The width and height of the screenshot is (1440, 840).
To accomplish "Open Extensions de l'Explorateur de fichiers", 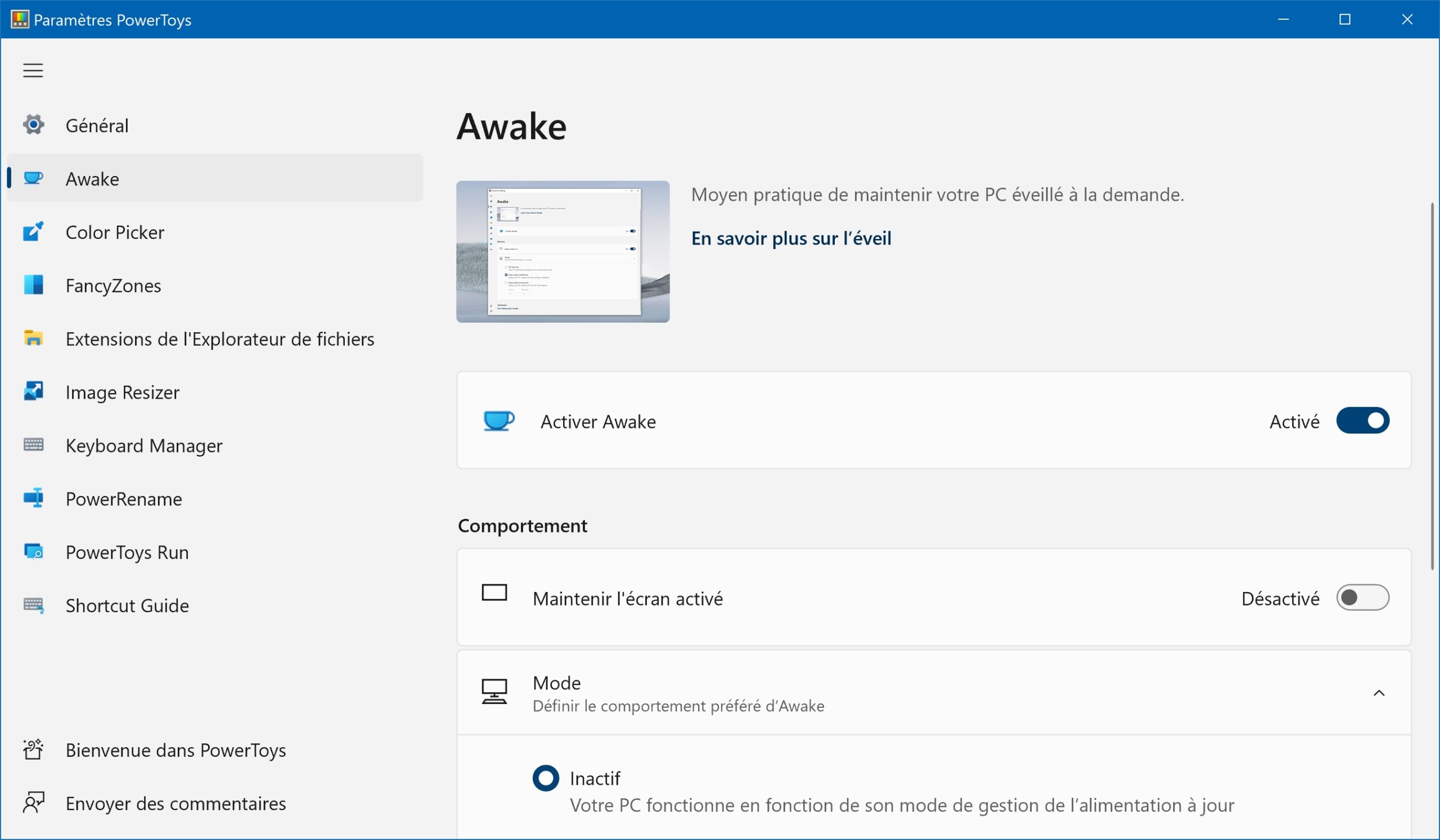I will click(x=215, y=338).
